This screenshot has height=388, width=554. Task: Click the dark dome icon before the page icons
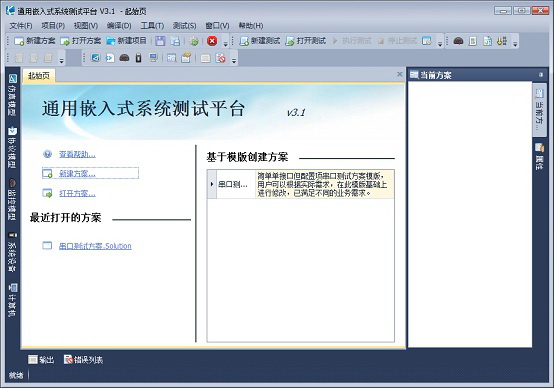[x=458, y=41]
